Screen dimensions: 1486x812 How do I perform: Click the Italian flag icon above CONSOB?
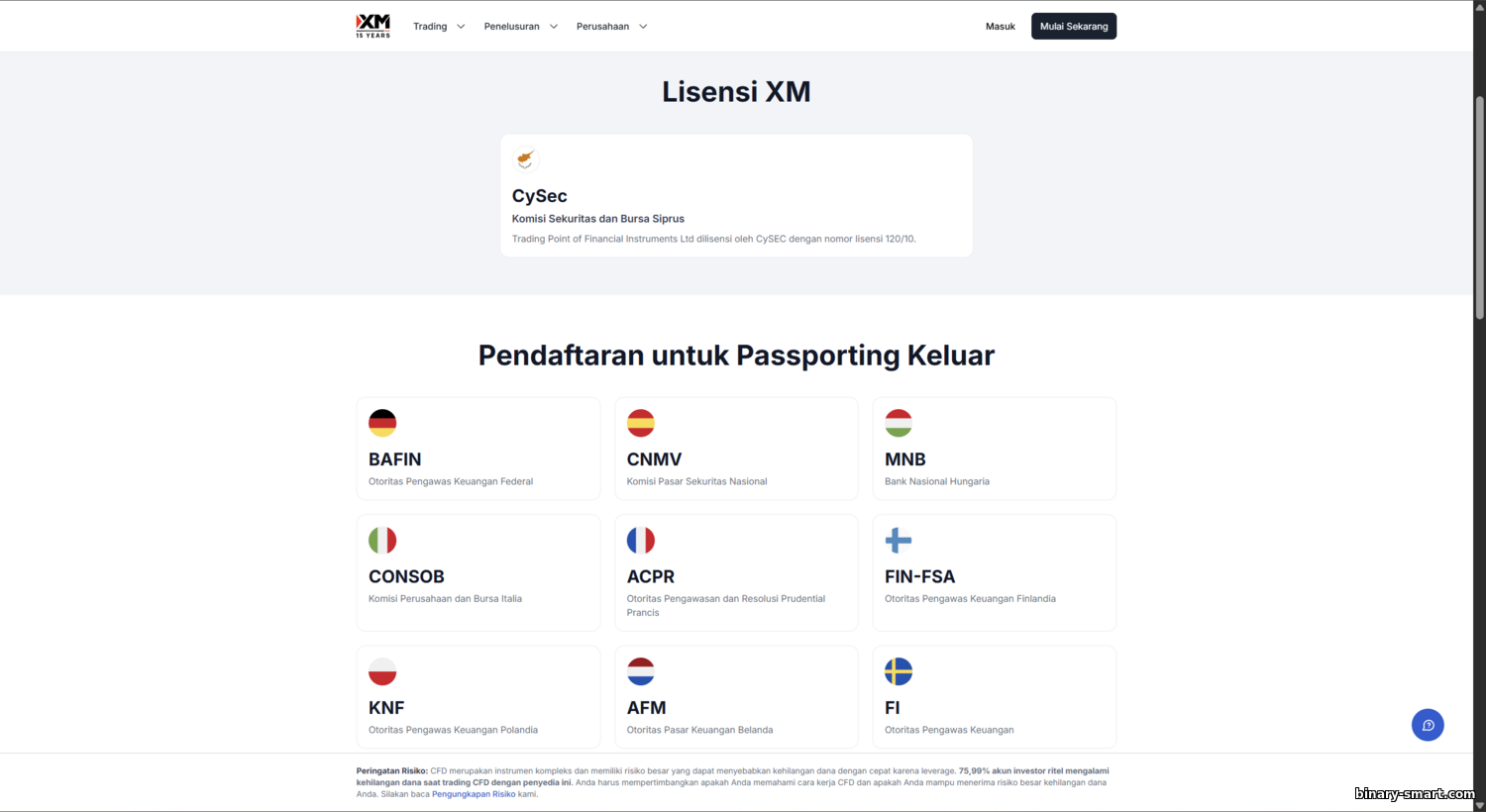click(382, 540)
